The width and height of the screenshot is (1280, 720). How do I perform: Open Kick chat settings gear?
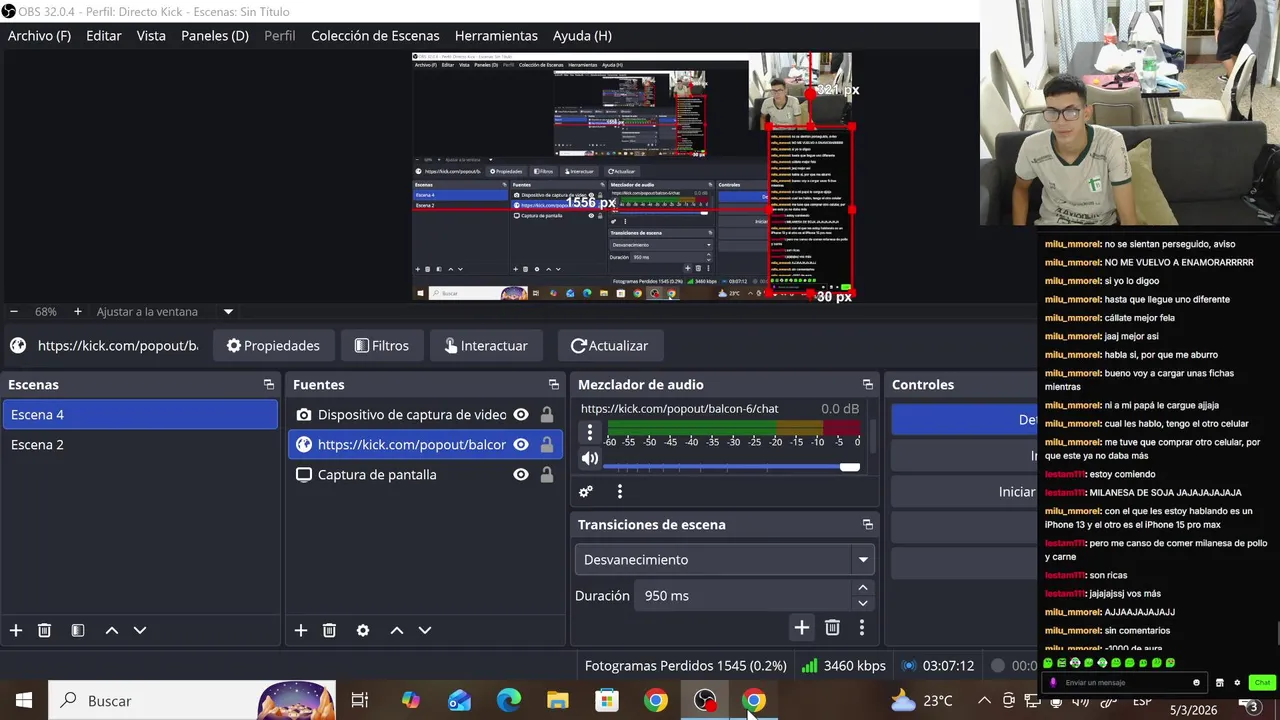point(1237,683)
